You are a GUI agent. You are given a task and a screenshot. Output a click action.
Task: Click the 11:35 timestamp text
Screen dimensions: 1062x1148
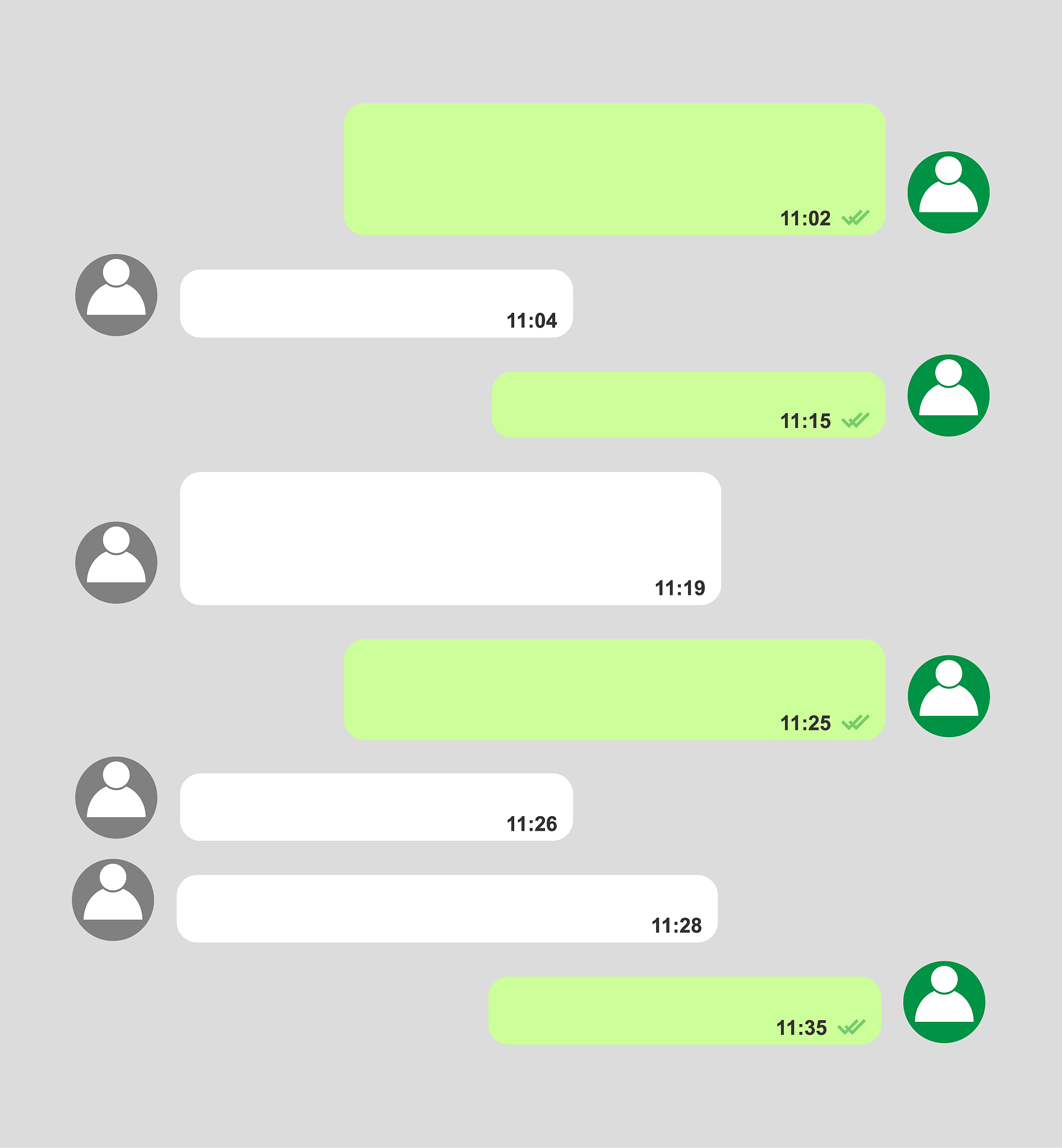click(801, 1028)
